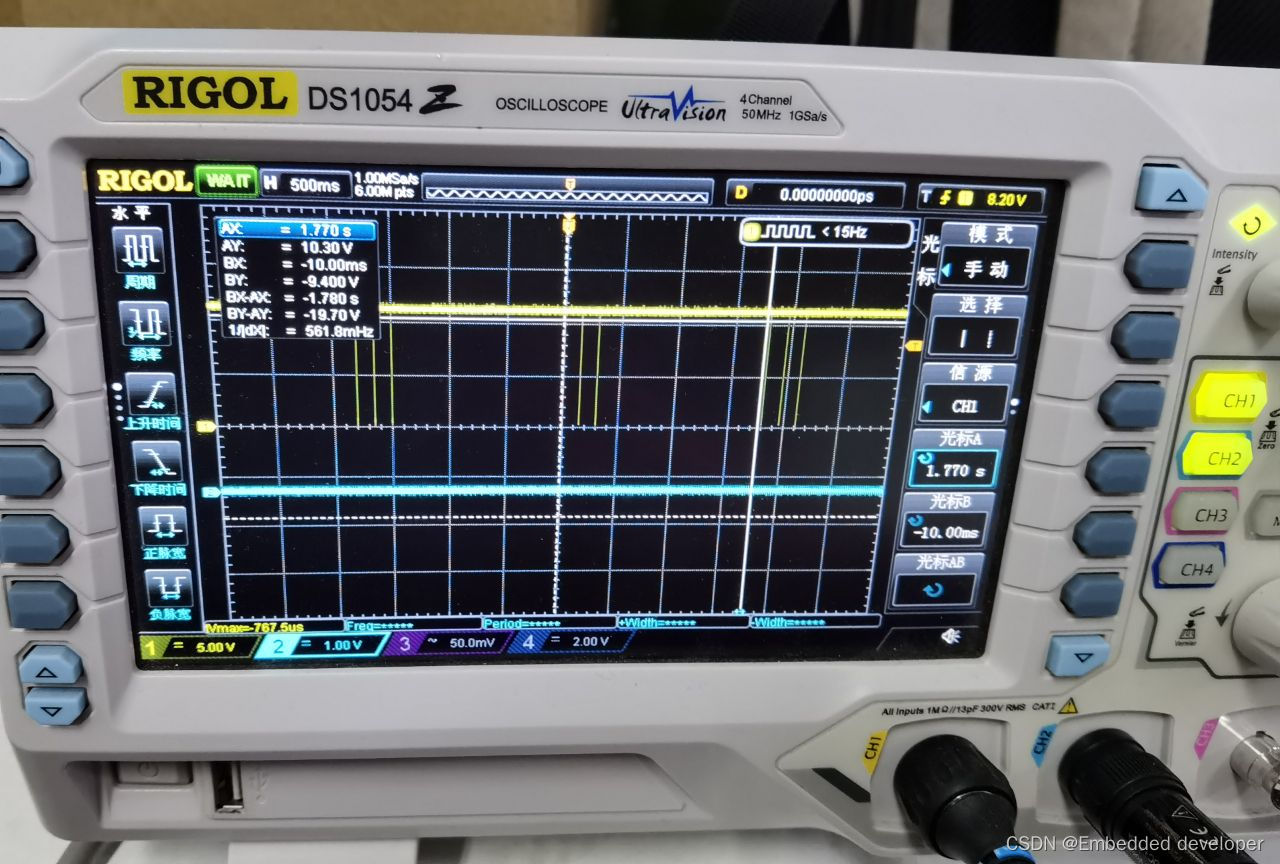Click the CH1 yellow ground level marker
This screenshot has width=1280, height=864.
tap(207, 427)
